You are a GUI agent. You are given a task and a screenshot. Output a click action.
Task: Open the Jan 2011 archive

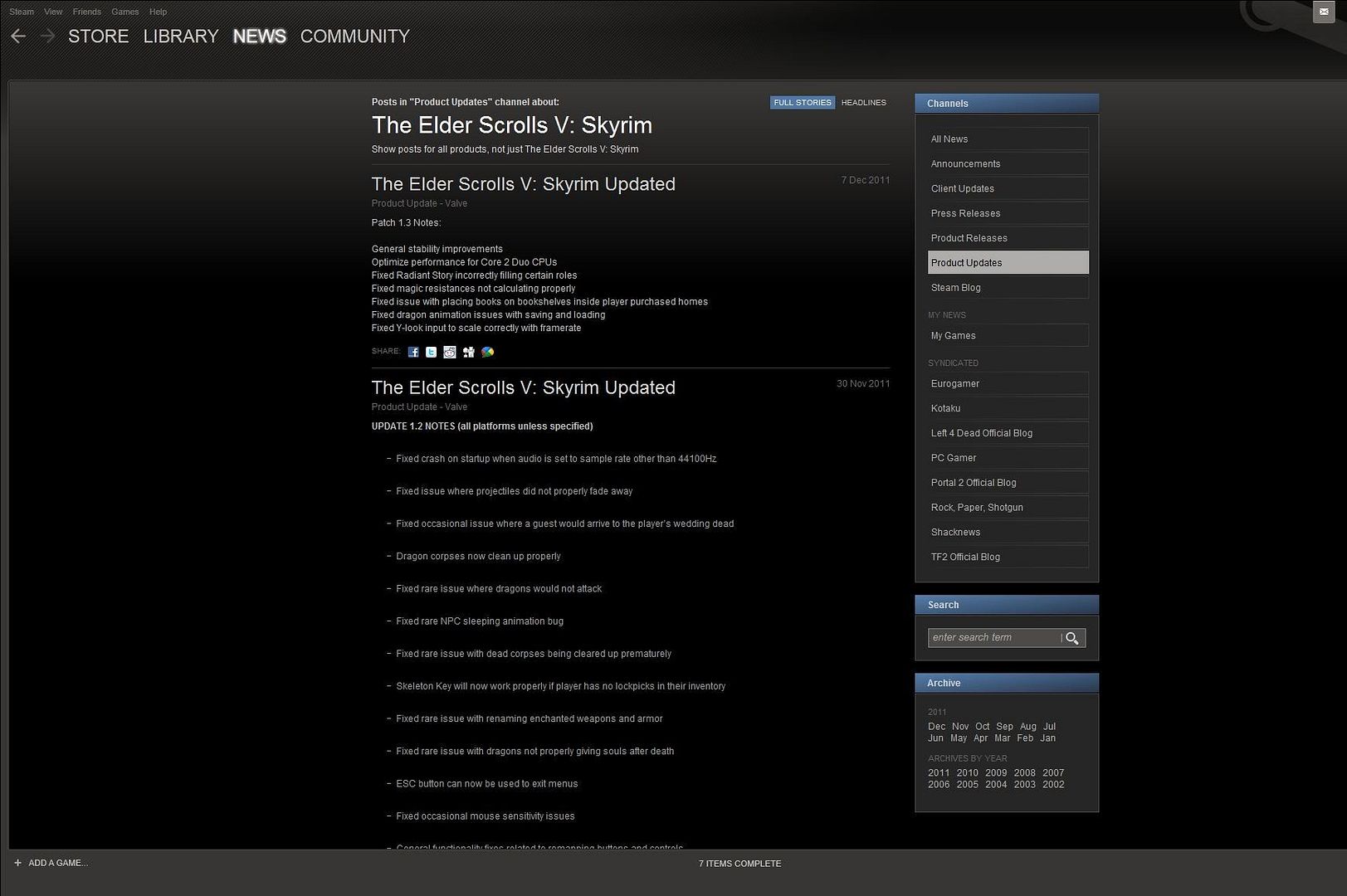point(1048,738)
